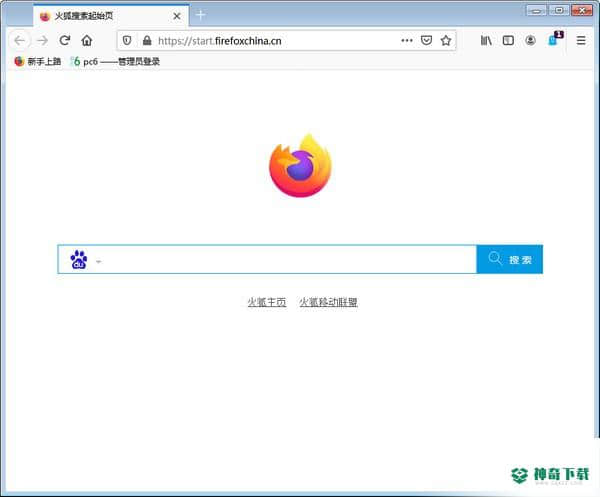Click the blue 搜索 search button
The width and height of the screenshot is (600, 497).
click(x=510, y=259)
